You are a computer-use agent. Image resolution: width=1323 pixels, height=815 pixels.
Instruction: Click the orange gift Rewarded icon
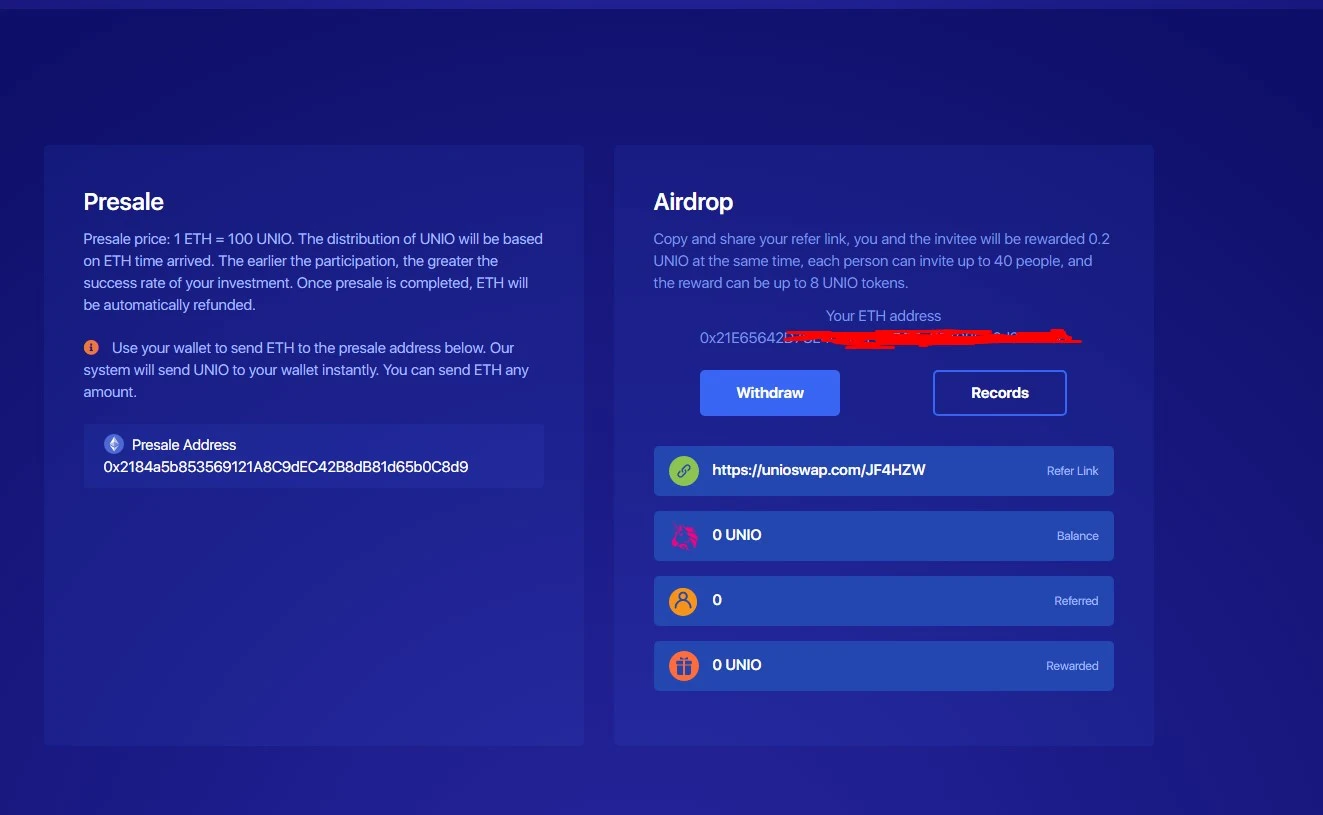point(683,666)
